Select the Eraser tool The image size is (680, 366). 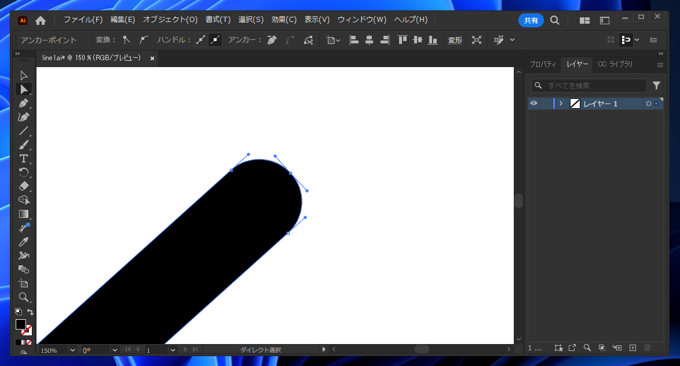(x=23, y=186)
